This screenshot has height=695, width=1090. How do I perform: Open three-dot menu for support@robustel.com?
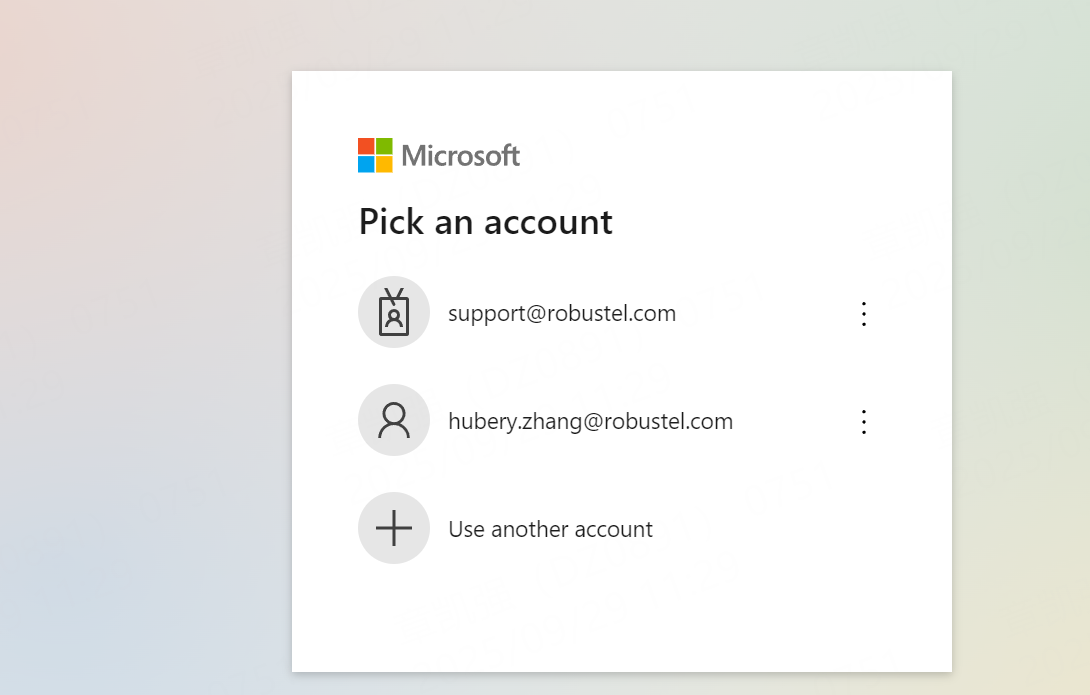pyautogui.click(x=864, y=314)
